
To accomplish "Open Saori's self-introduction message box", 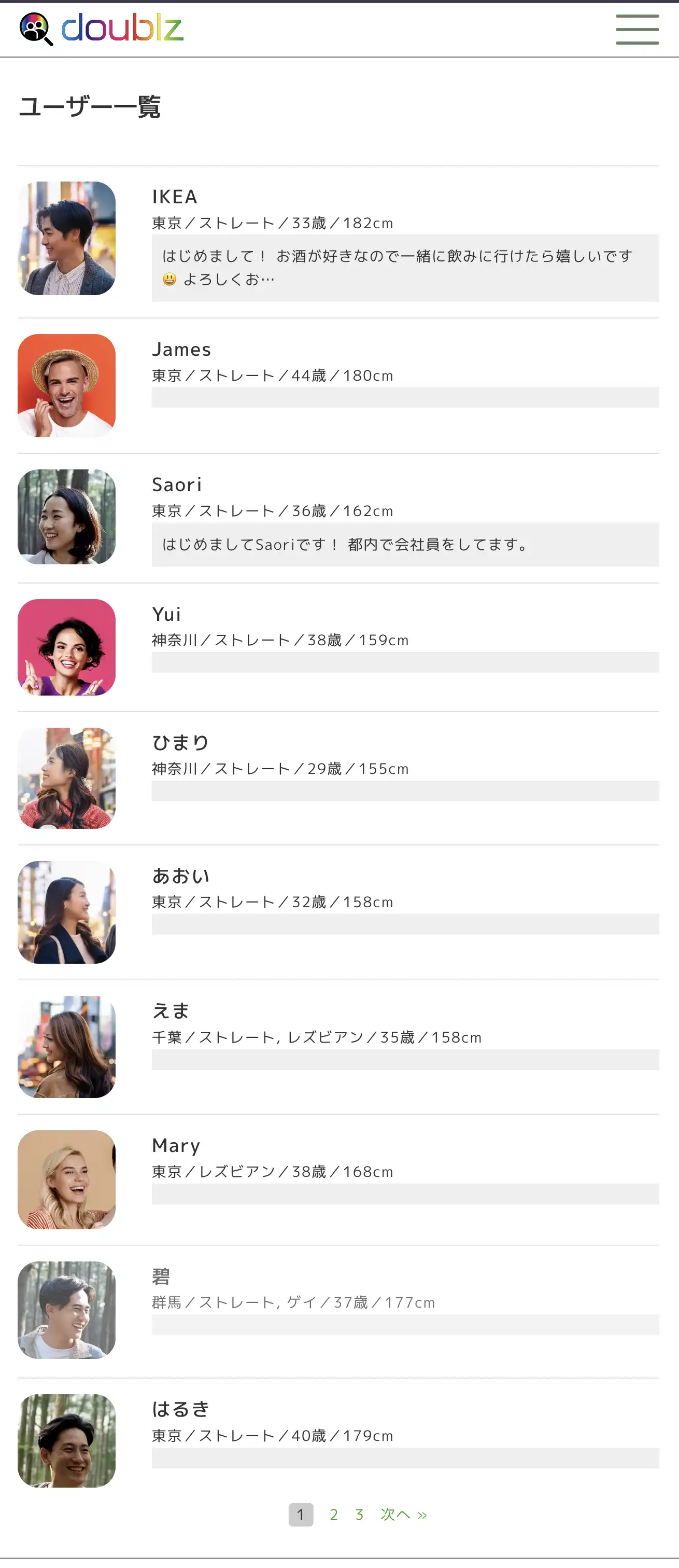I will (405, 545).
